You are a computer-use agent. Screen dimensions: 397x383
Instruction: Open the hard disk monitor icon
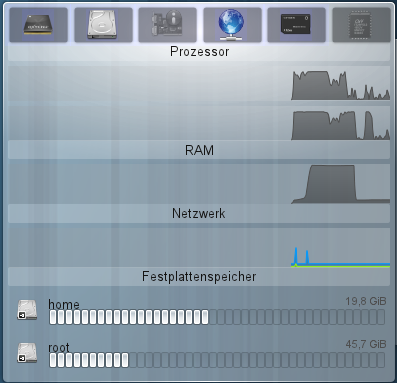103,25
